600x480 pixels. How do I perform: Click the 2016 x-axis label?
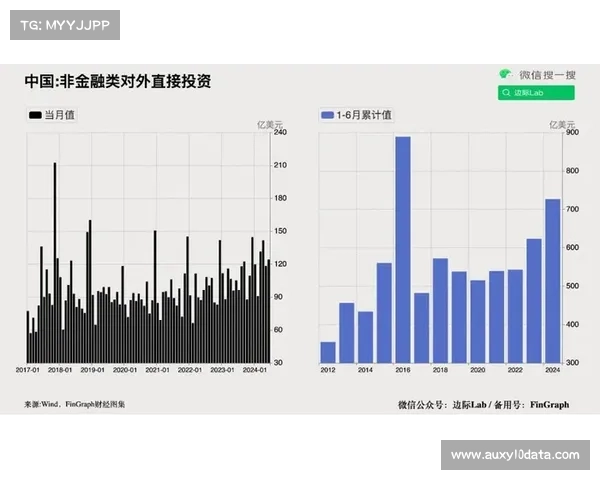tap(403, 370)
